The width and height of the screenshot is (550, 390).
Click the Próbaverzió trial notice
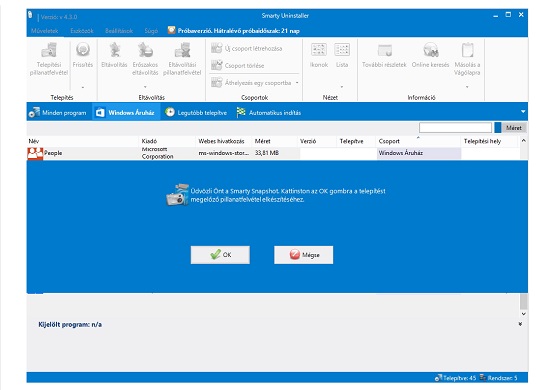pyautogui.click(x=234, y=31)
